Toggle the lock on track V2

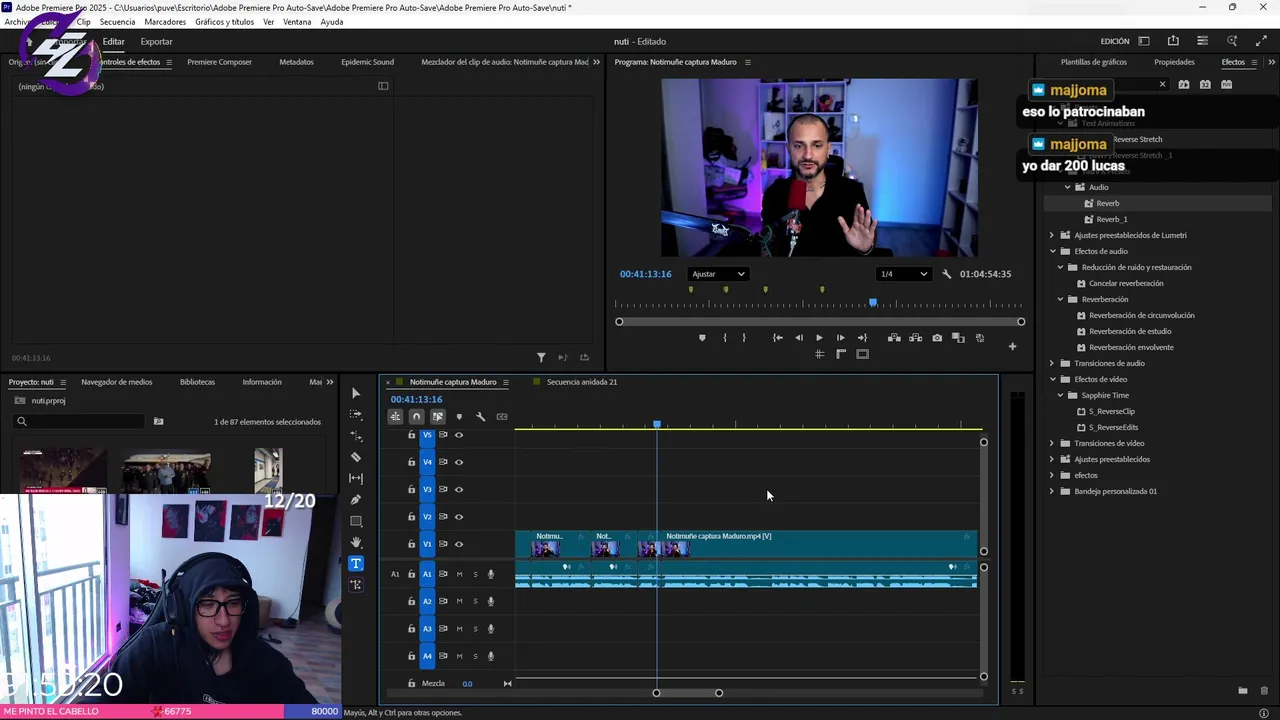[x=411, y=517]
